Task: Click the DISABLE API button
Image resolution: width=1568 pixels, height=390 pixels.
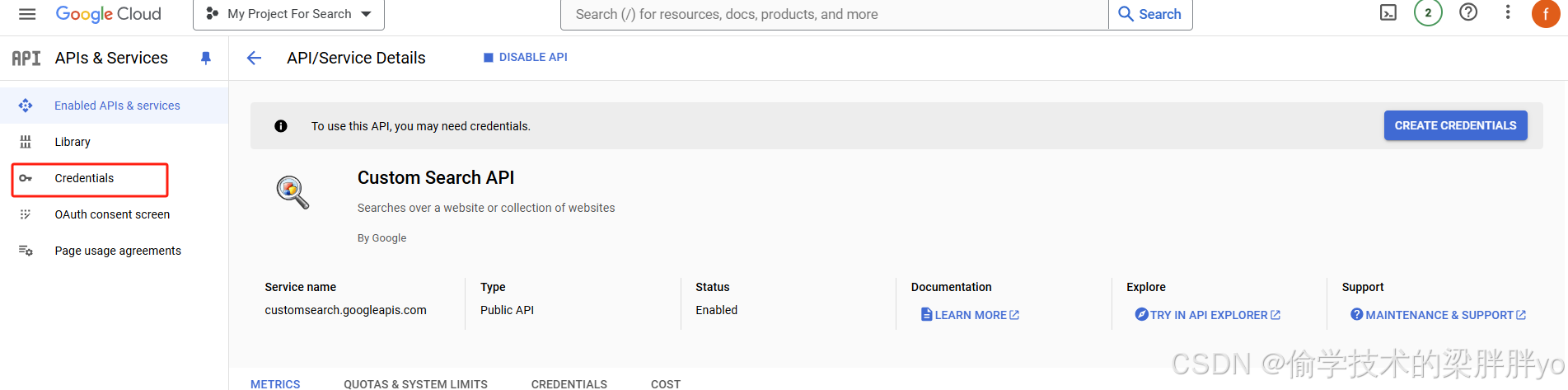Action: point(525,57)
